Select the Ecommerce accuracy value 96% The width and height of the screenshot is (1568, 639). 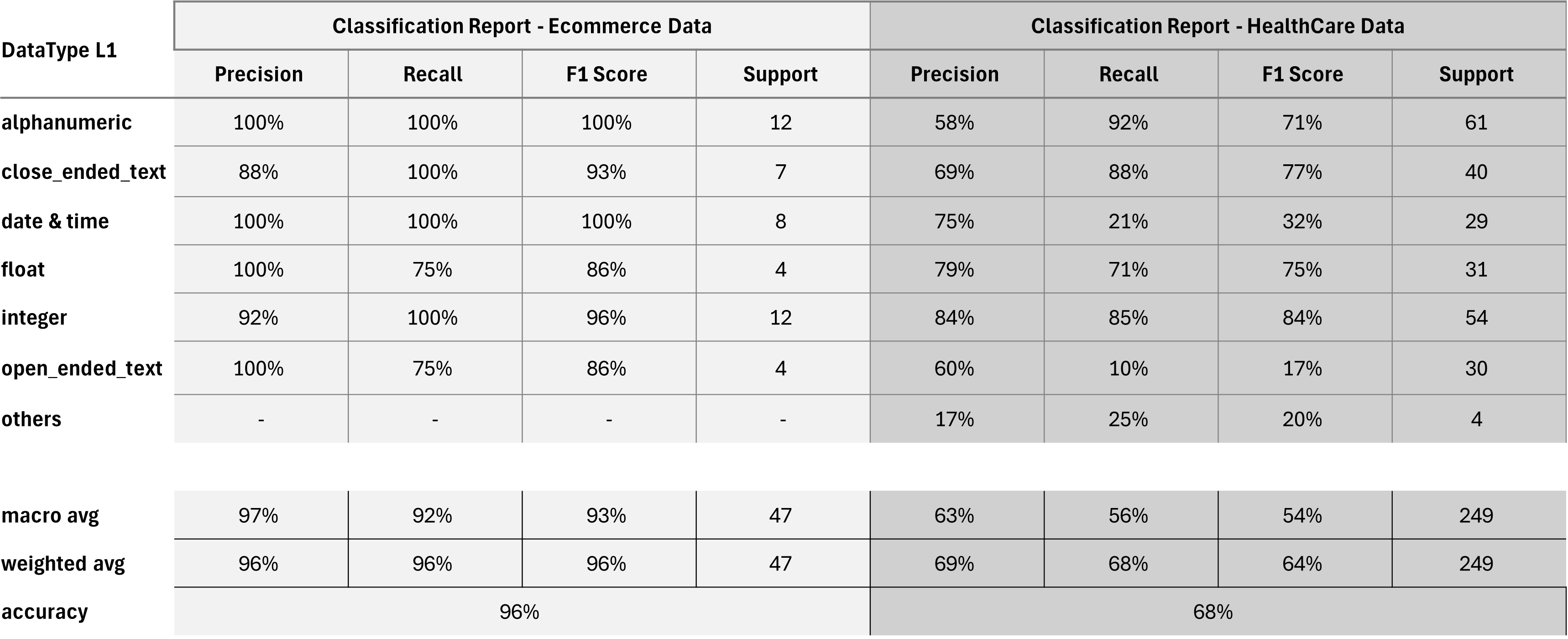(519, 612)
